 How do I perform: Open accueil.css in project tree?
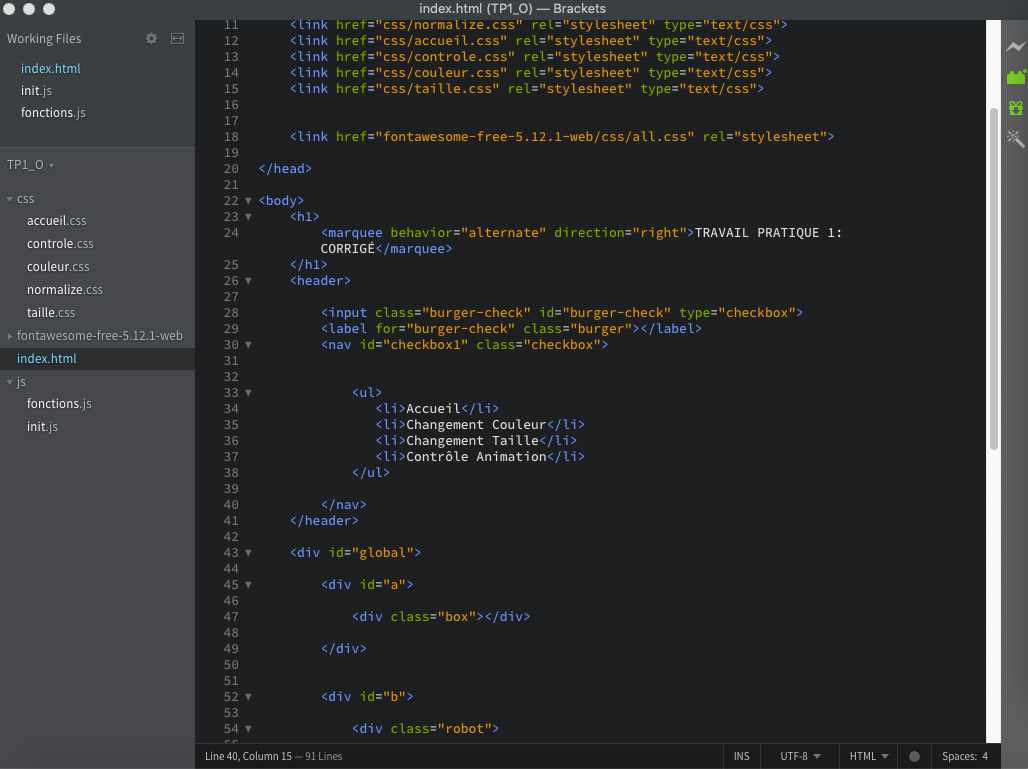point(56,221)
